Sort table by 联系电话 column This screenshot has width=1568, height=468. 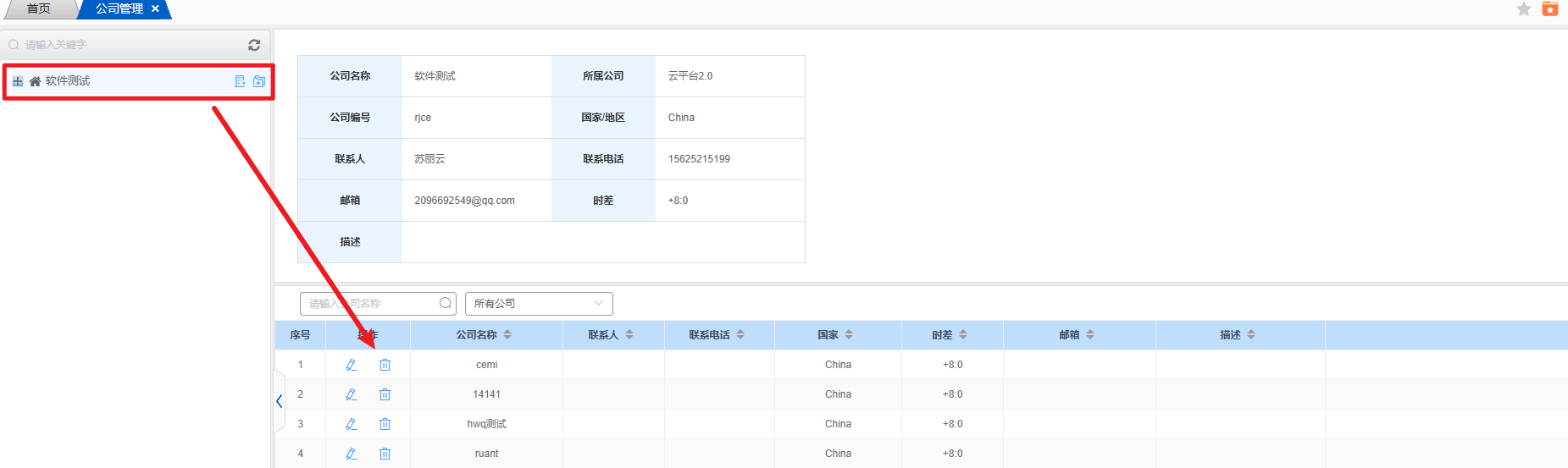[740, 335]
